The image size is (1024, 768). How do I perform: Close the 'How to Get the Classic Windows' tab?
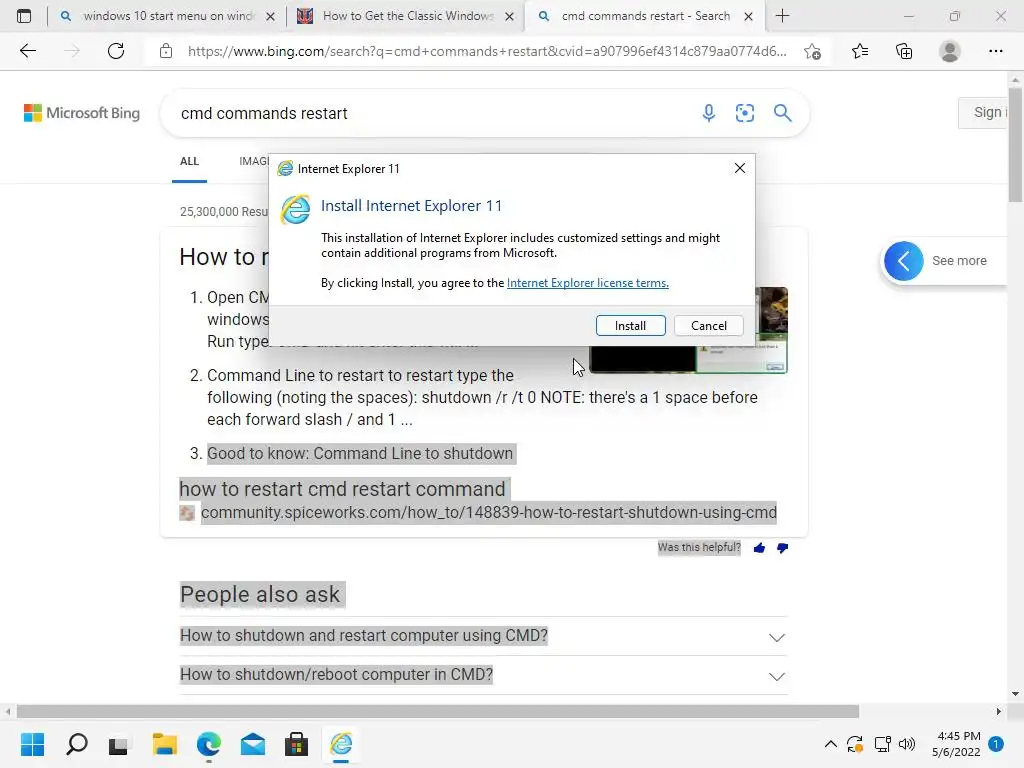coord(509,16)
